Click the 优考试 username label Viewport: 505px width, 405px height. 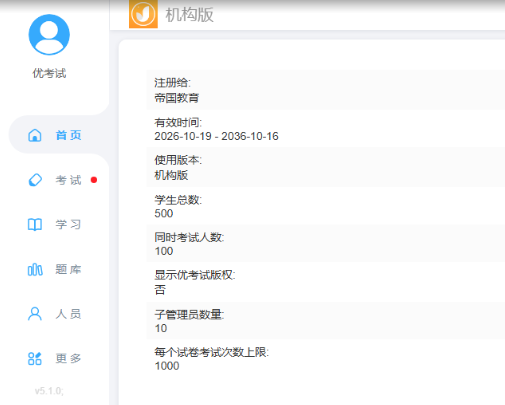[49, 73]
